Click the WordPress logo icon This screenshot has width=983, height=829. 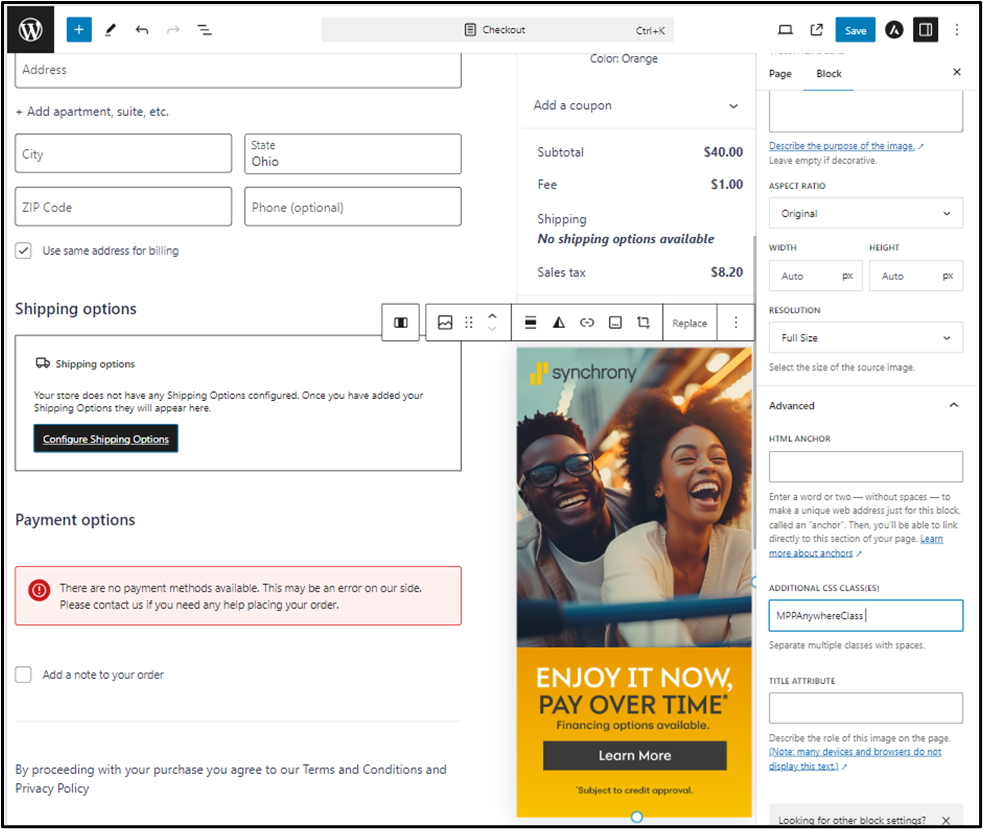coord(30,30)
